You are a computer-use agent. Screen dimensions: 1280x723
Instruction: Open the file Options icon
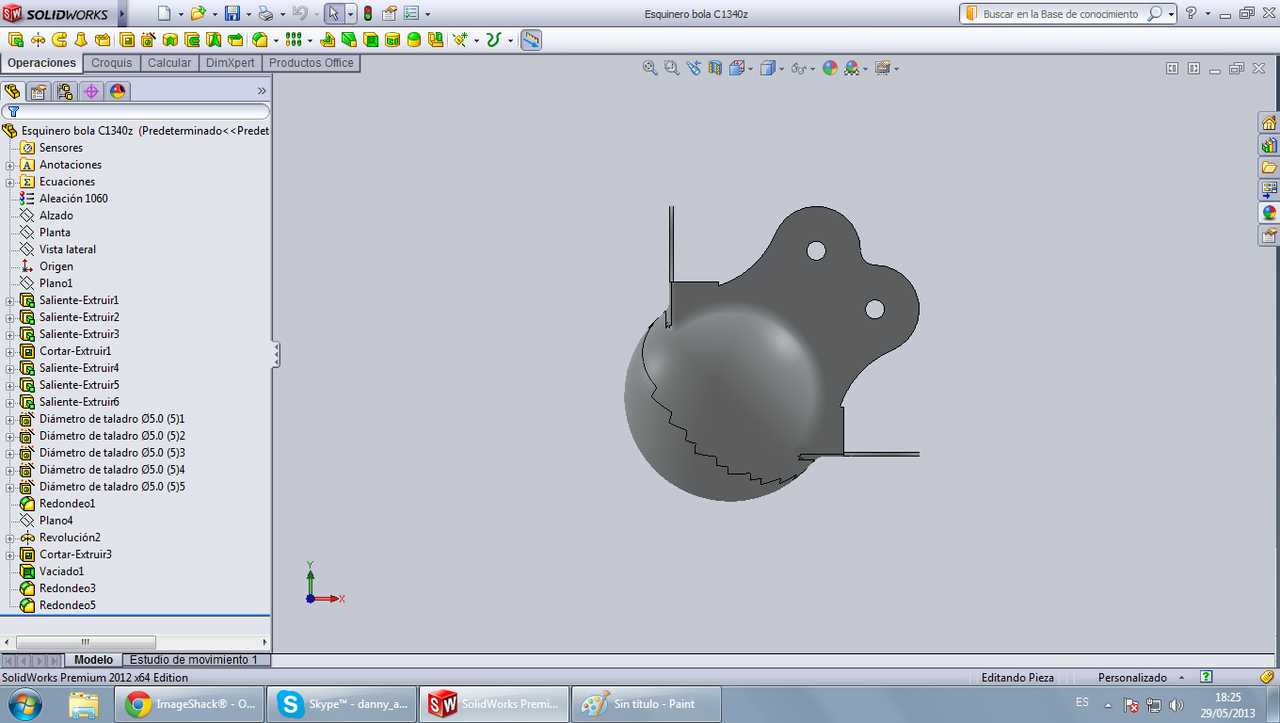click(411, 14)
